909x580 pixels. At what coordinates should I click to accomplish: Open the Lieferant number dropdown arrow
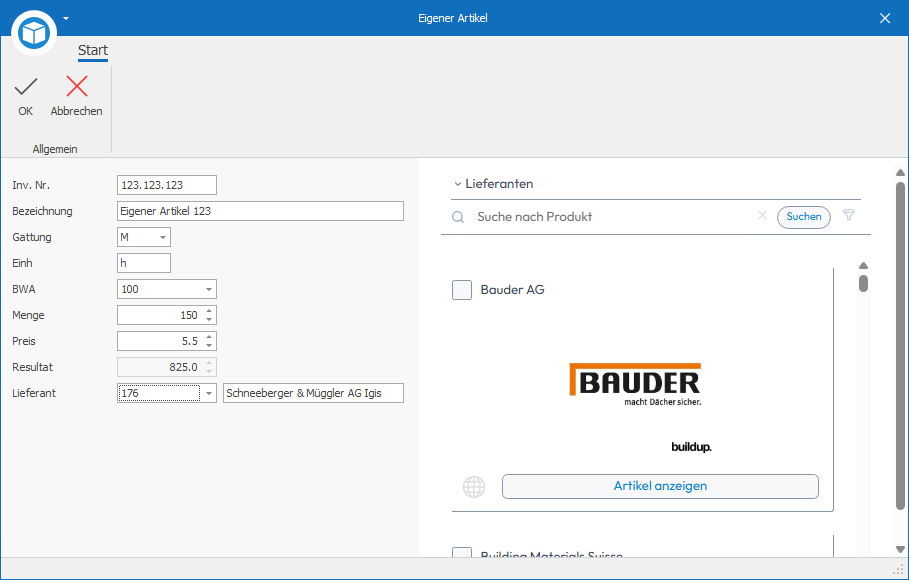[209, 393]
